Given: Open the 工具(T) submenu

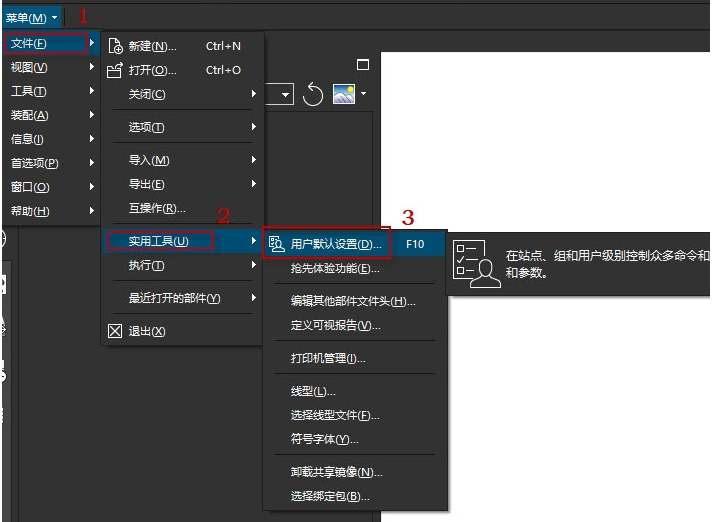Looking at the screenshot, I should tap(51, 91).
